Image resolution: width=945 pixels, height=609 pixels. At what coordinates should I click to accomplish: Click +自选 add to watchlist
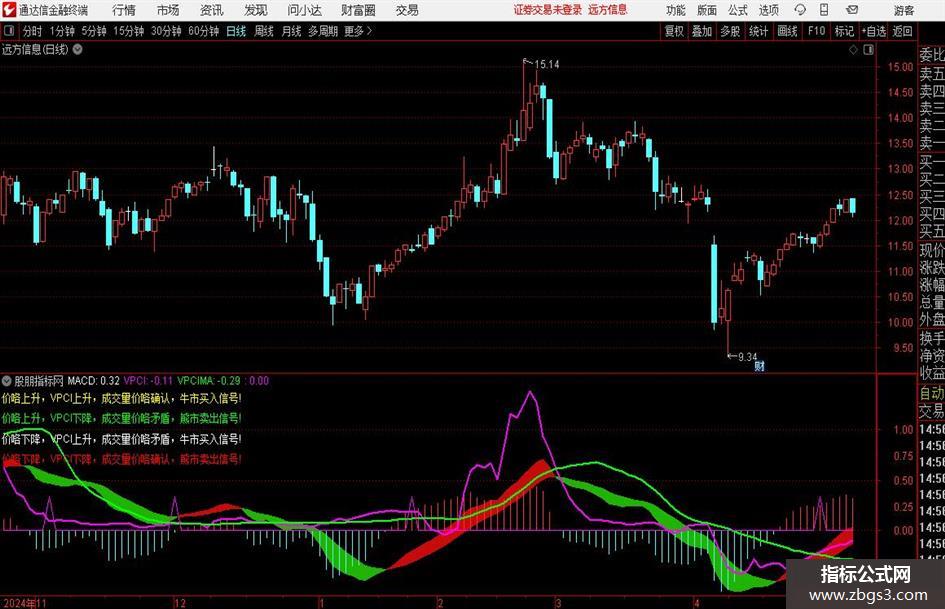(873, 31)
